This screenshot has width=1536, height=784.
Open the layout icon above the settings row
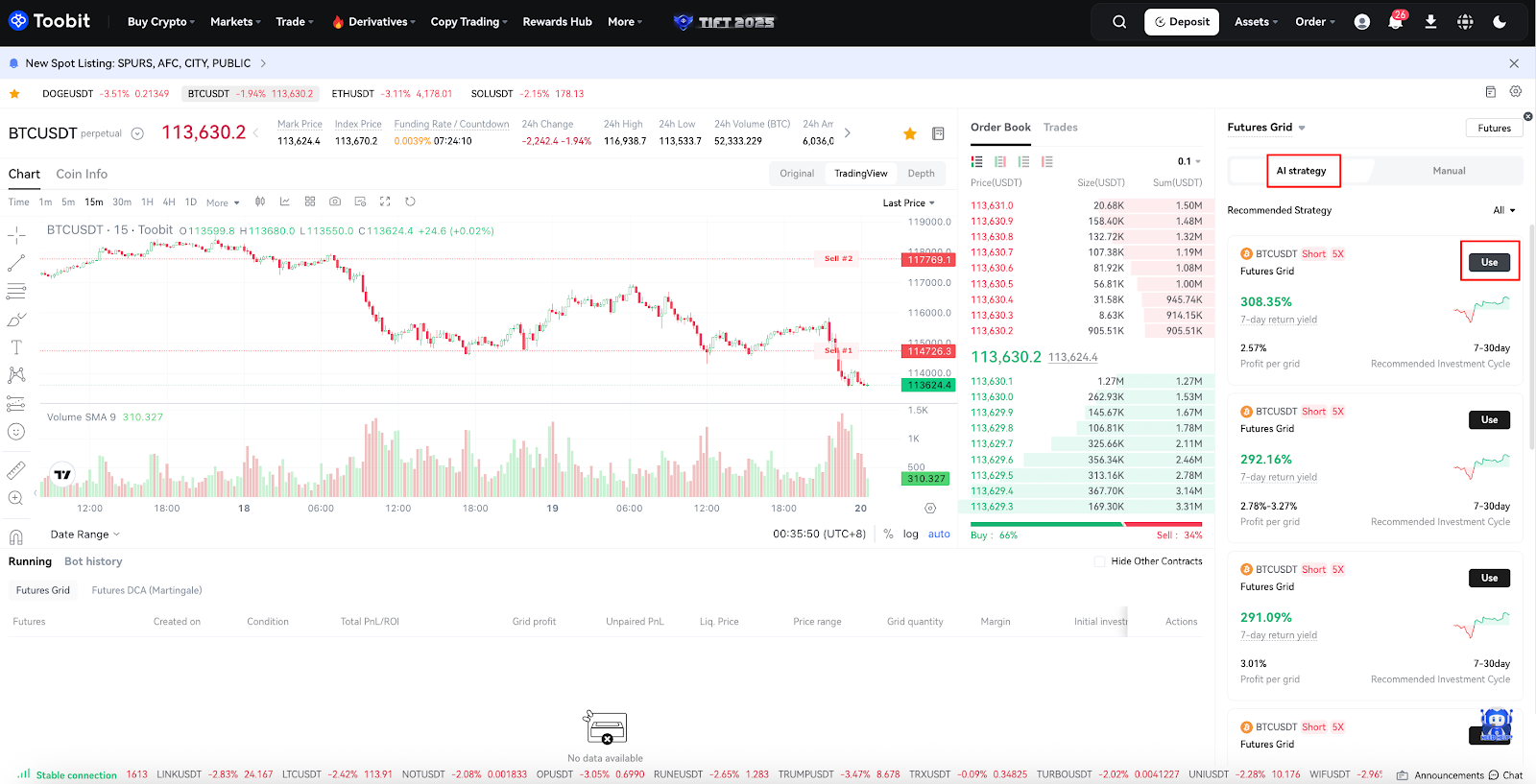(x=1491, y=92)
